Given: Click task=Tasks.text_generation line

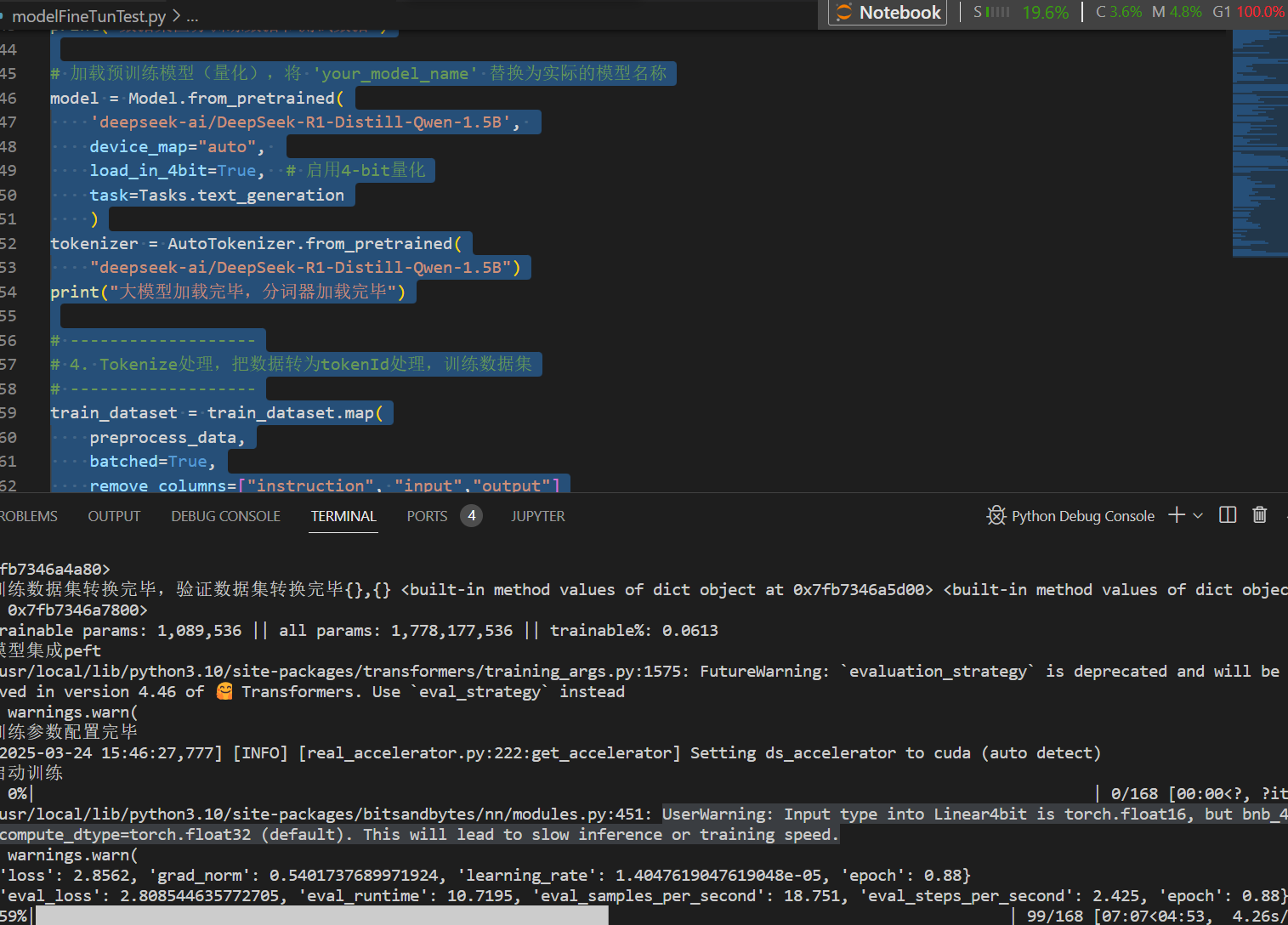Looking at the screenshot, I should (217, 195).
